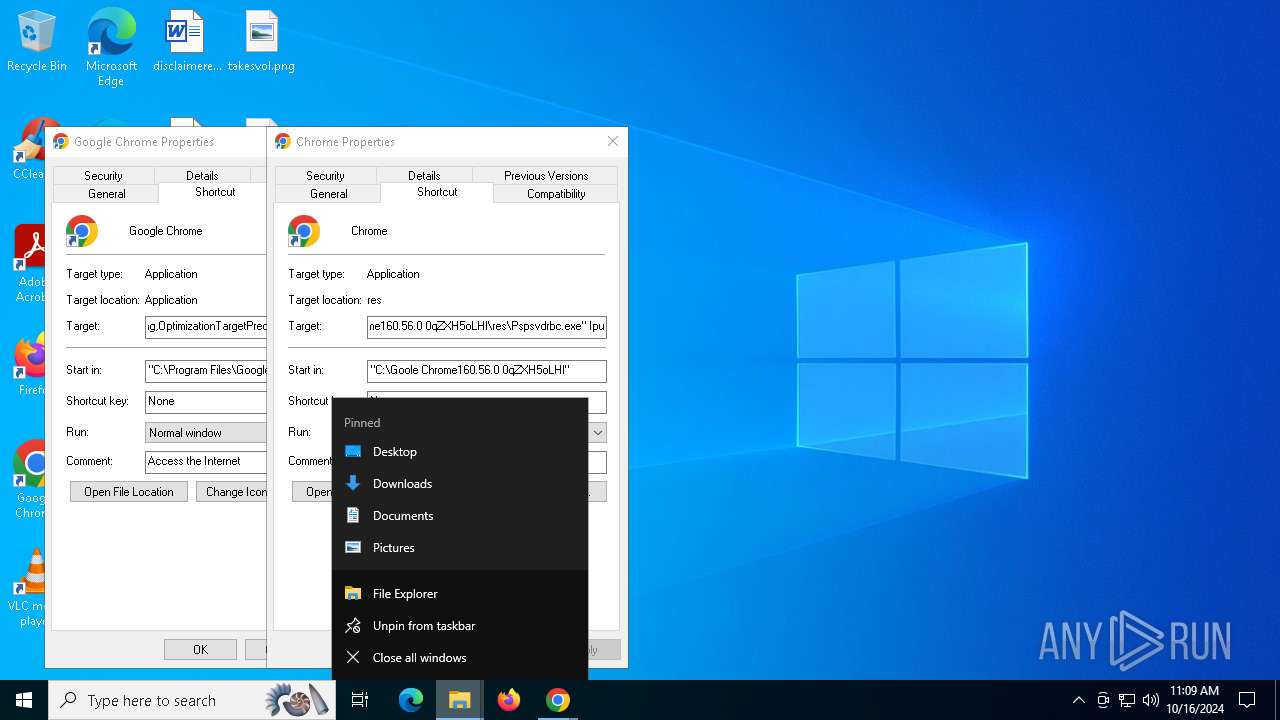Screen dimensions: 1280x720
Task: Open network status tray icon
Action: [x=1127, y=700]
